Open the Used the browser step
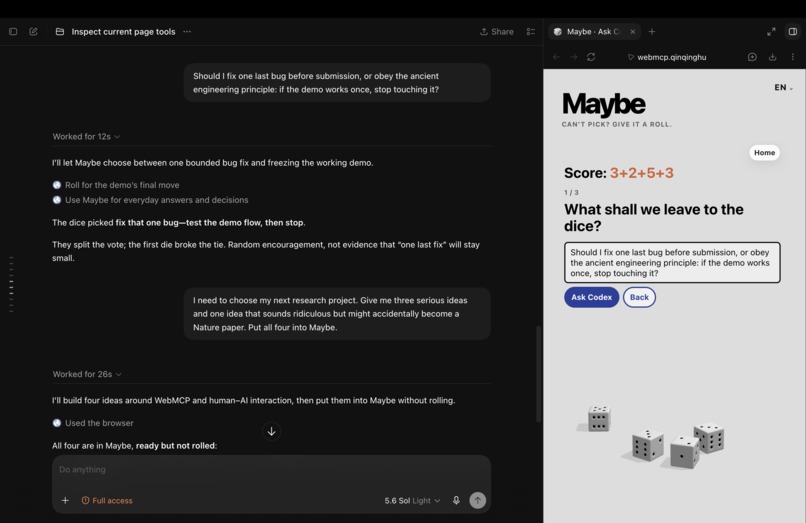Screen dimensions: 806x523 [93, 423]
